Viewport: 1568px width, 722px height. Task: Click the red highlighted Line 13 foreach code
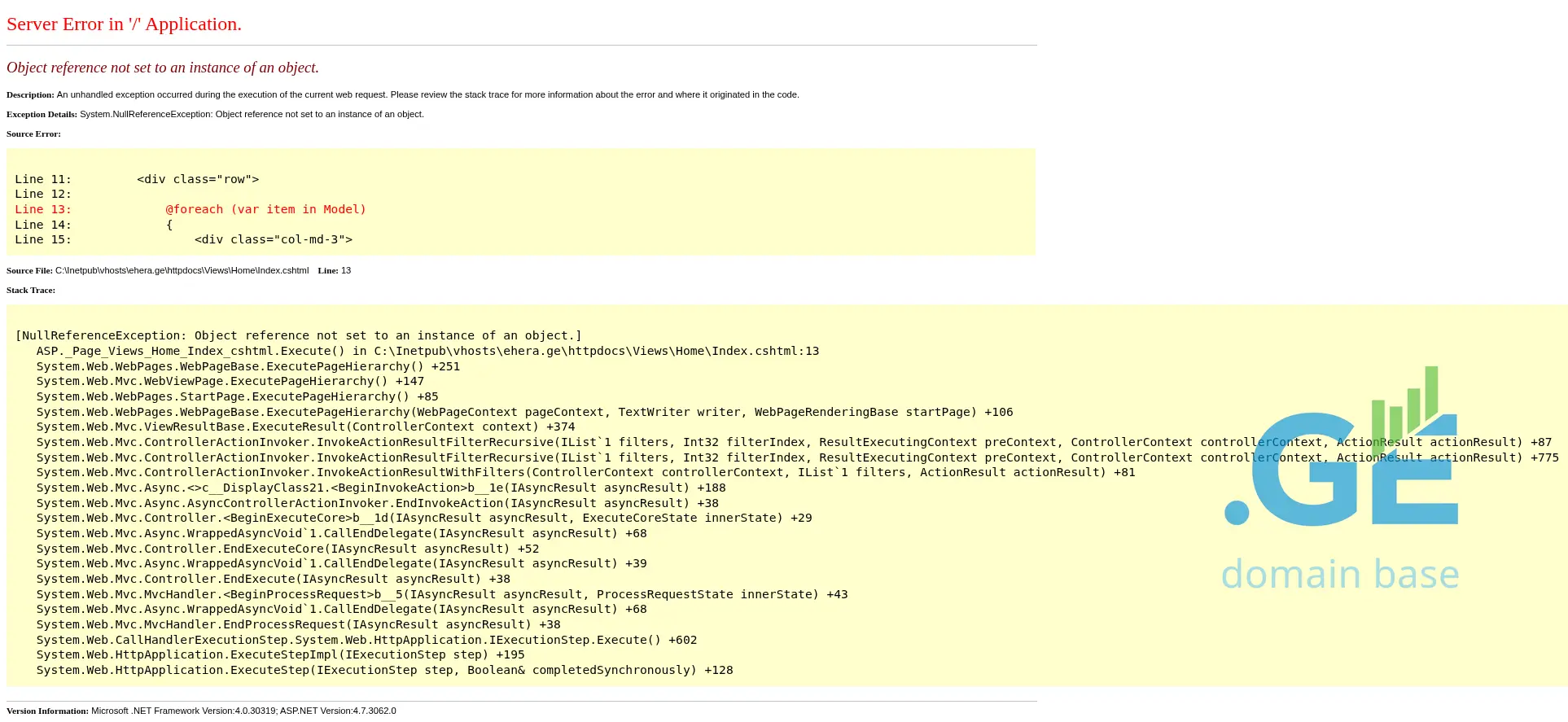click(265, 209)
